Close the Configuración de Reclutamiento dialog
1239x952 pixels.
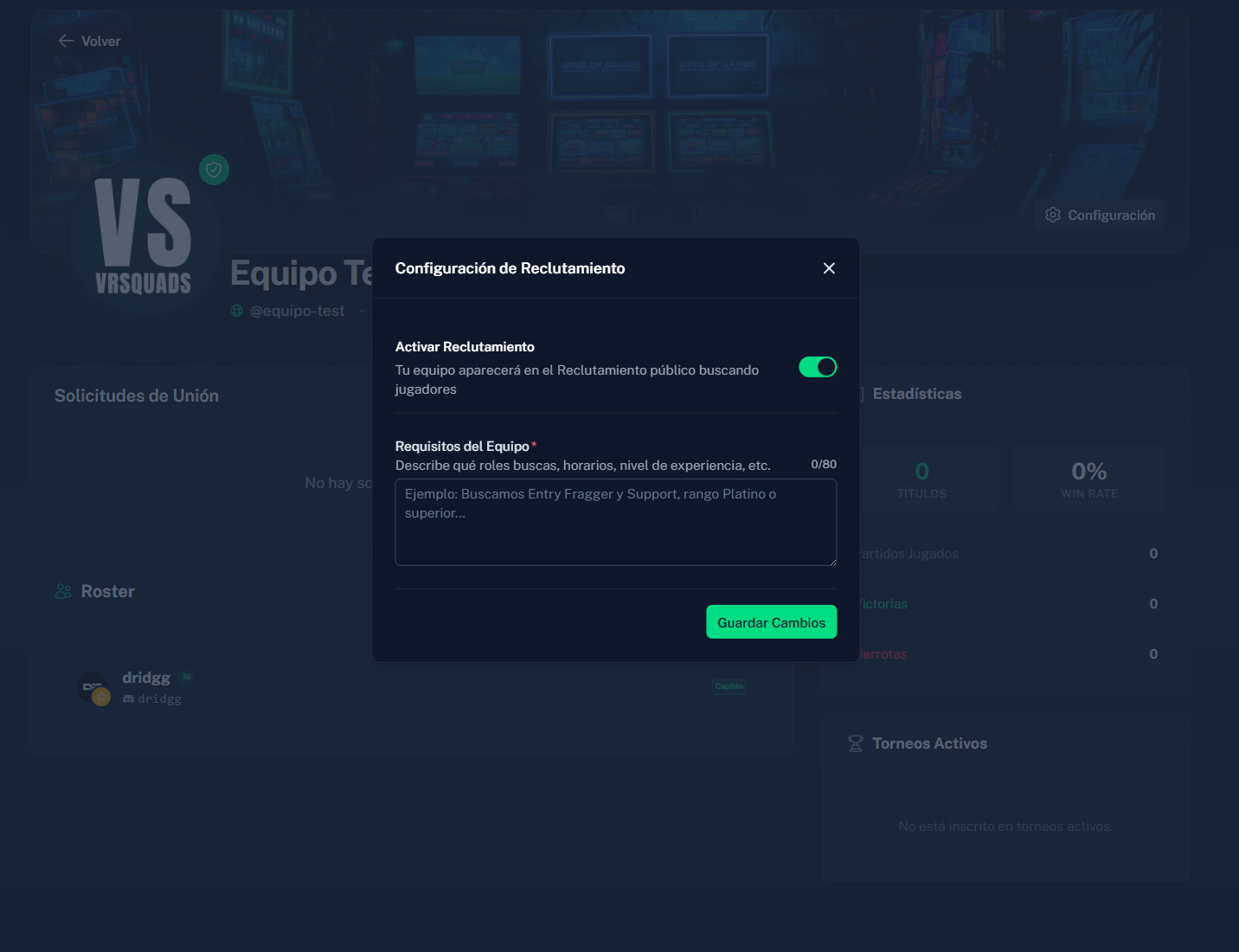(829, 268)
